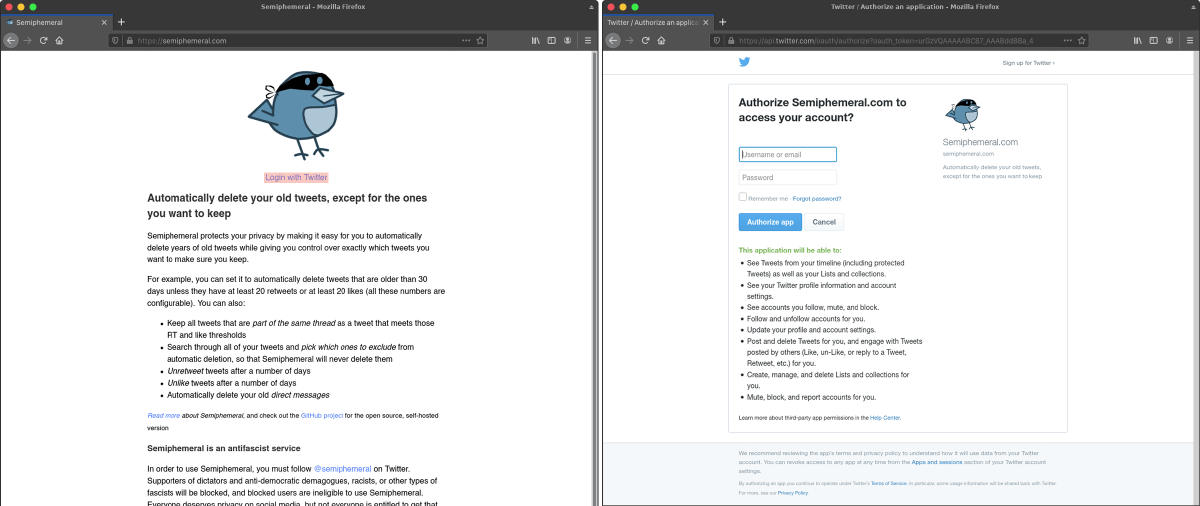Open Firefox home in the Semiphemeral window
The image size is (1200, 506).
[59, 40]
